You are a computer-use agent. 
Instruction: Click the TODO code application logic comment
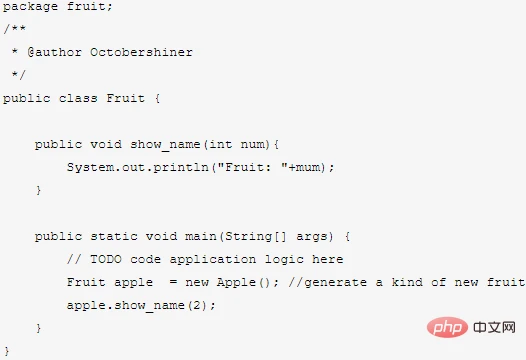[x=205, y=259]
